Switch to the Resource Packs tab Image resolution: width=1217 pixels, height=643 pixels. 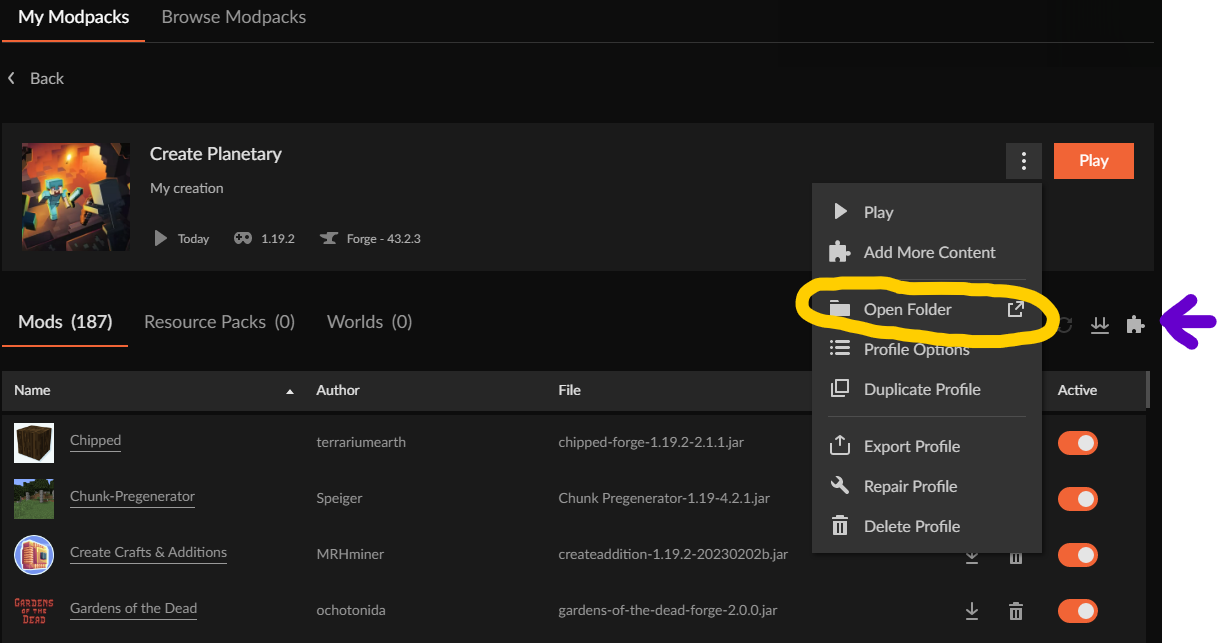click(x=219, y=322)
